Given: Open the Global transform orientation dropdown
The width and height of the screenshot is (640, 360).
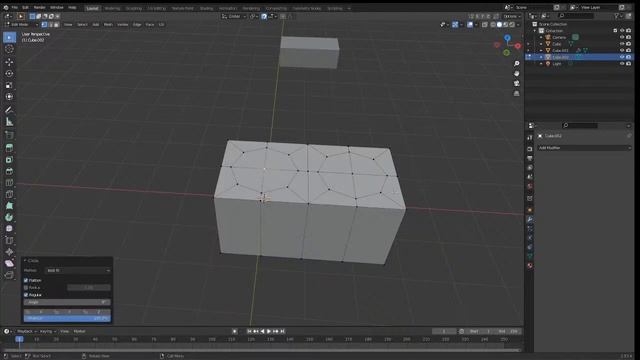Looking at the screenshot, I should pyautogui.click(x=234, y=16).
